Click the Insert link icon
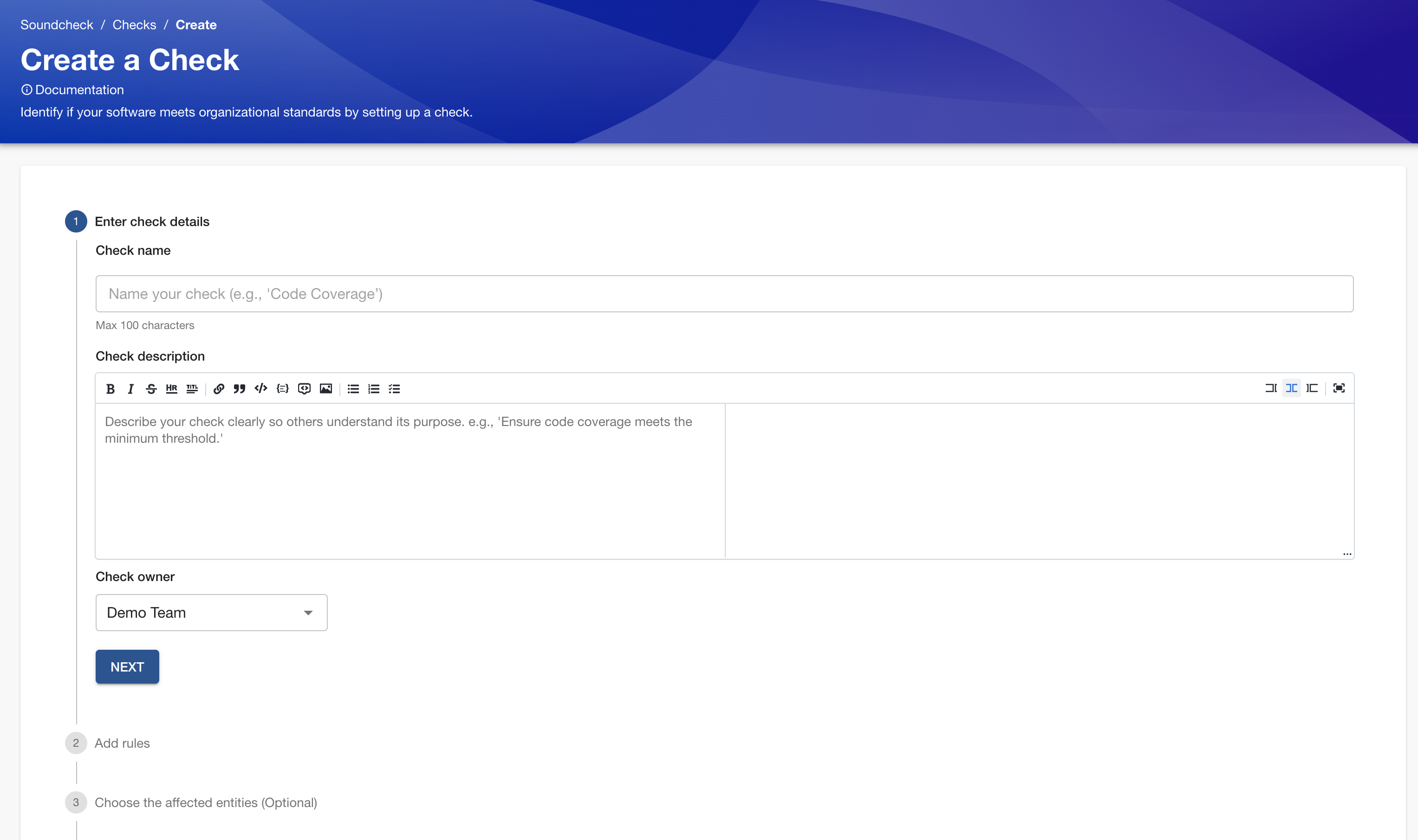Viewport: 1418px width, 840px height. pyautogui.click(x=219, y=388)
